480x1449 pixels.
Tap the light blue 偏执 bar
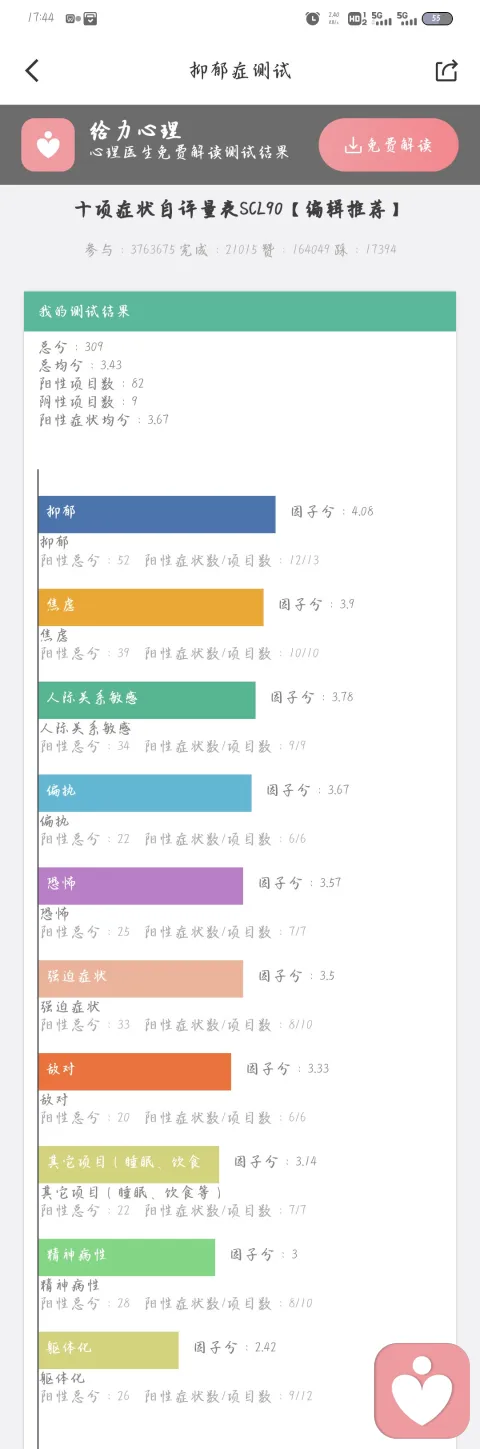[145, 793]
